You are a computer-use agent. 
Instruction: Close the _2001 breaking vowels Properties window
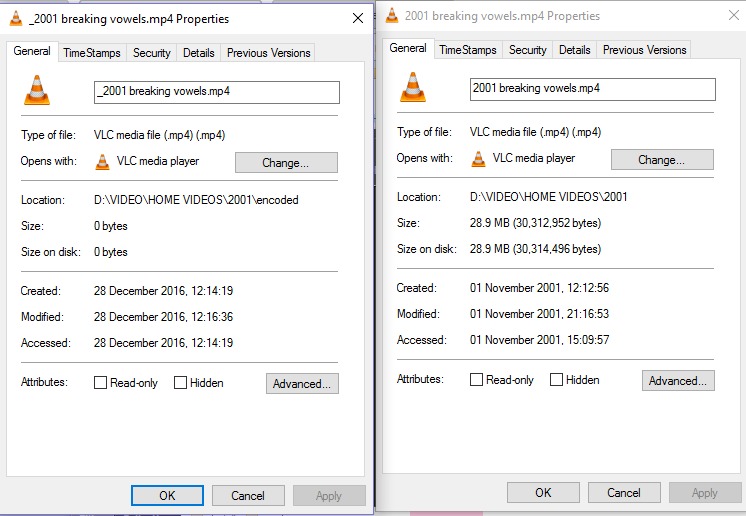click(358, 19)
